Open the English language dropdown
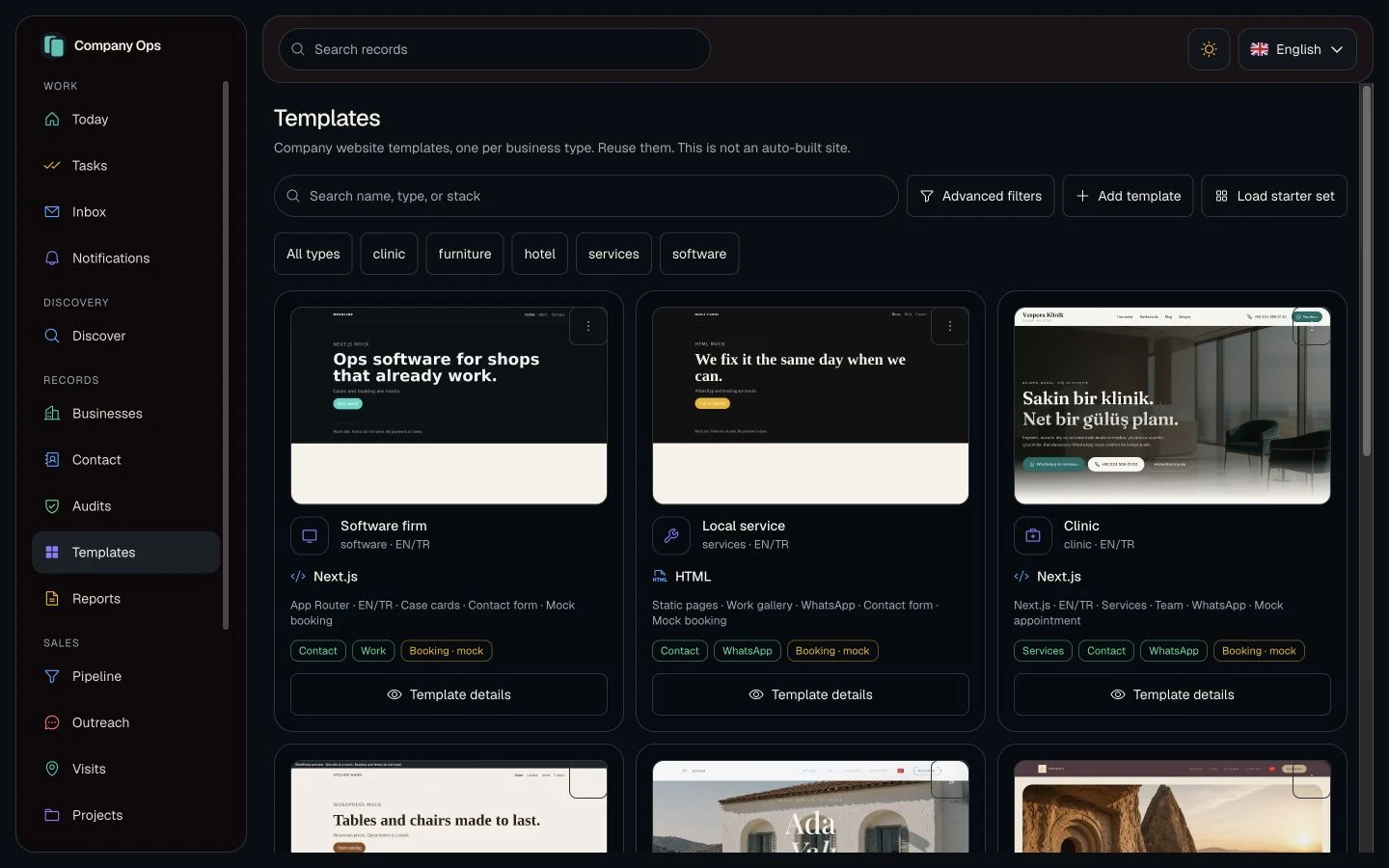 1297,49
